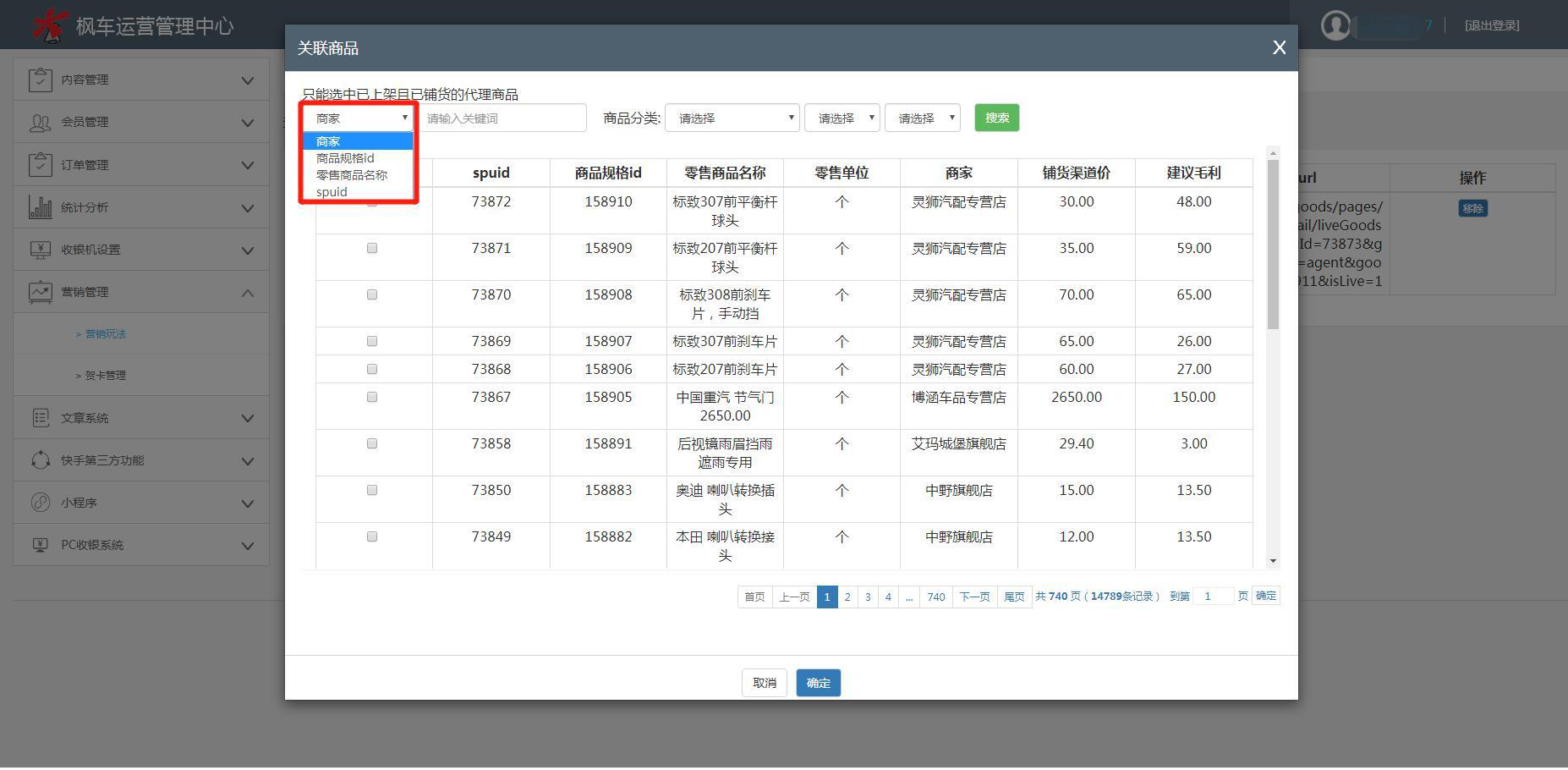Tick checkbox for spuid 73870 row
The width and height of the screenshot is (1568, 770).
[372, 294]
